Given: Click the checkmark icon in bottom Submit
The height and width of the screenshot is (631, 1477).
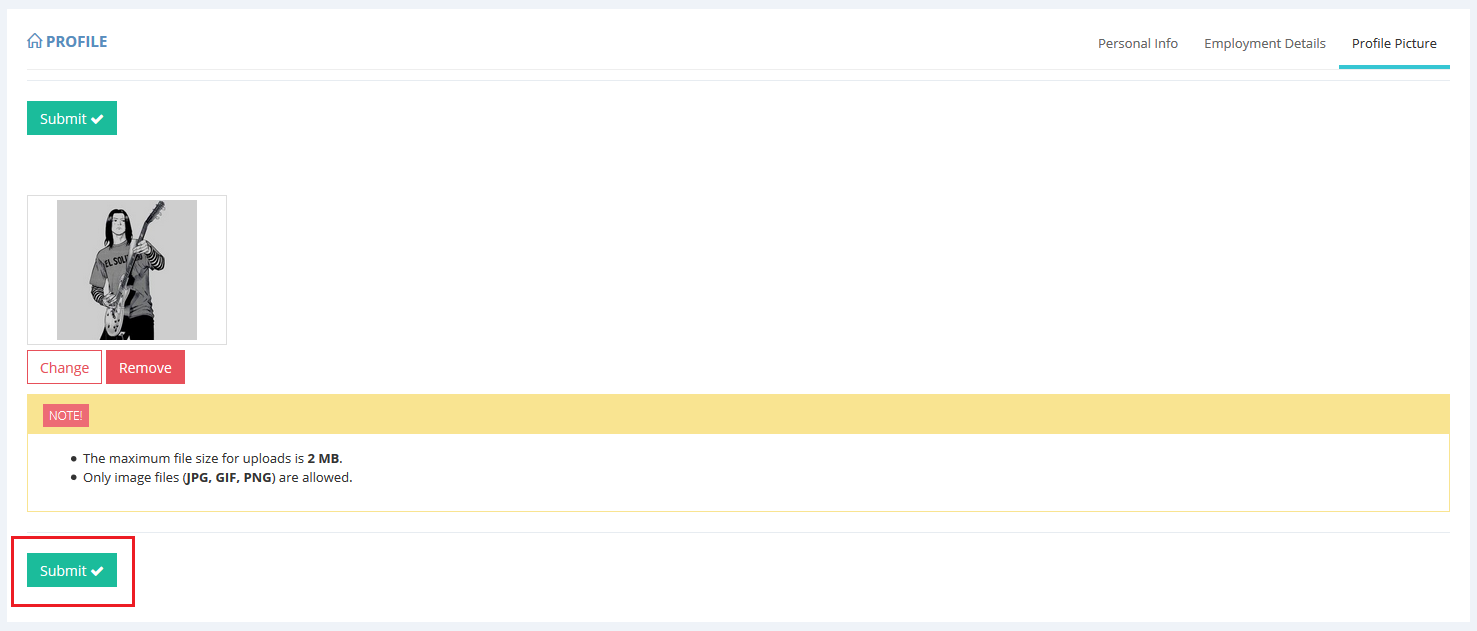Looking at the screenshot, I should pos(97,571).
